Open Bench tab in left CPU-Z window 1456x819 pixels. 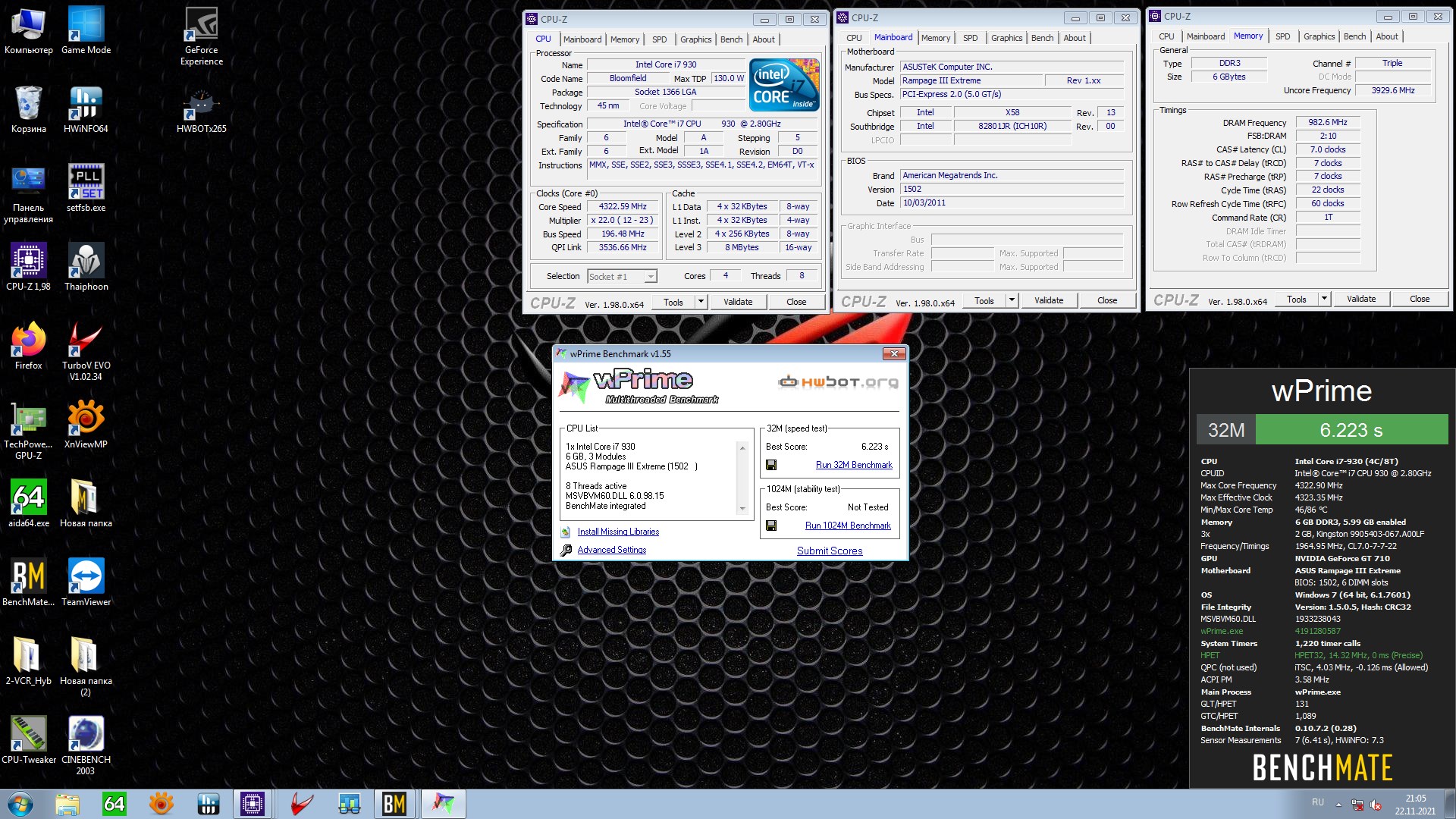click(x=732, y=39)
